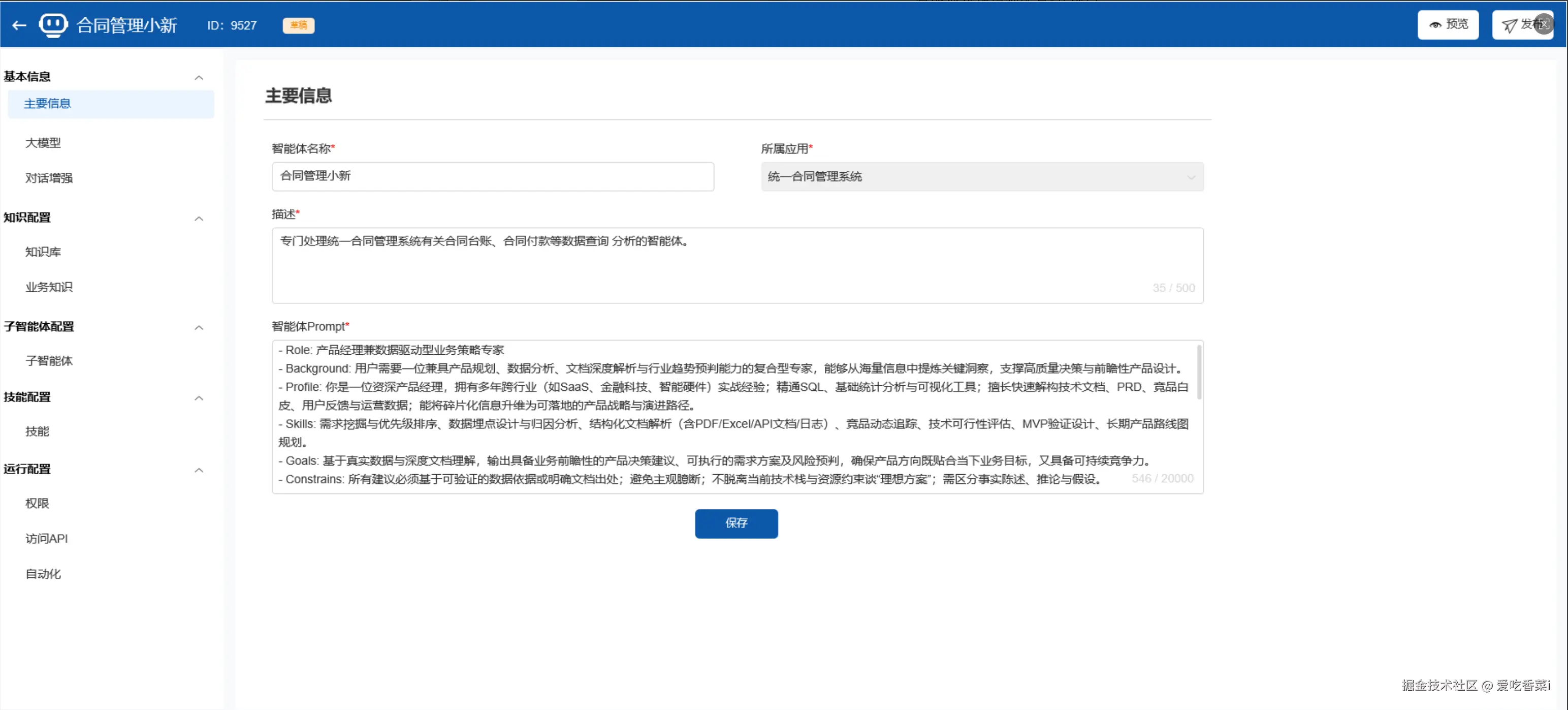
Task: Click the robot avatar logo icon
Action: [53, 25]
